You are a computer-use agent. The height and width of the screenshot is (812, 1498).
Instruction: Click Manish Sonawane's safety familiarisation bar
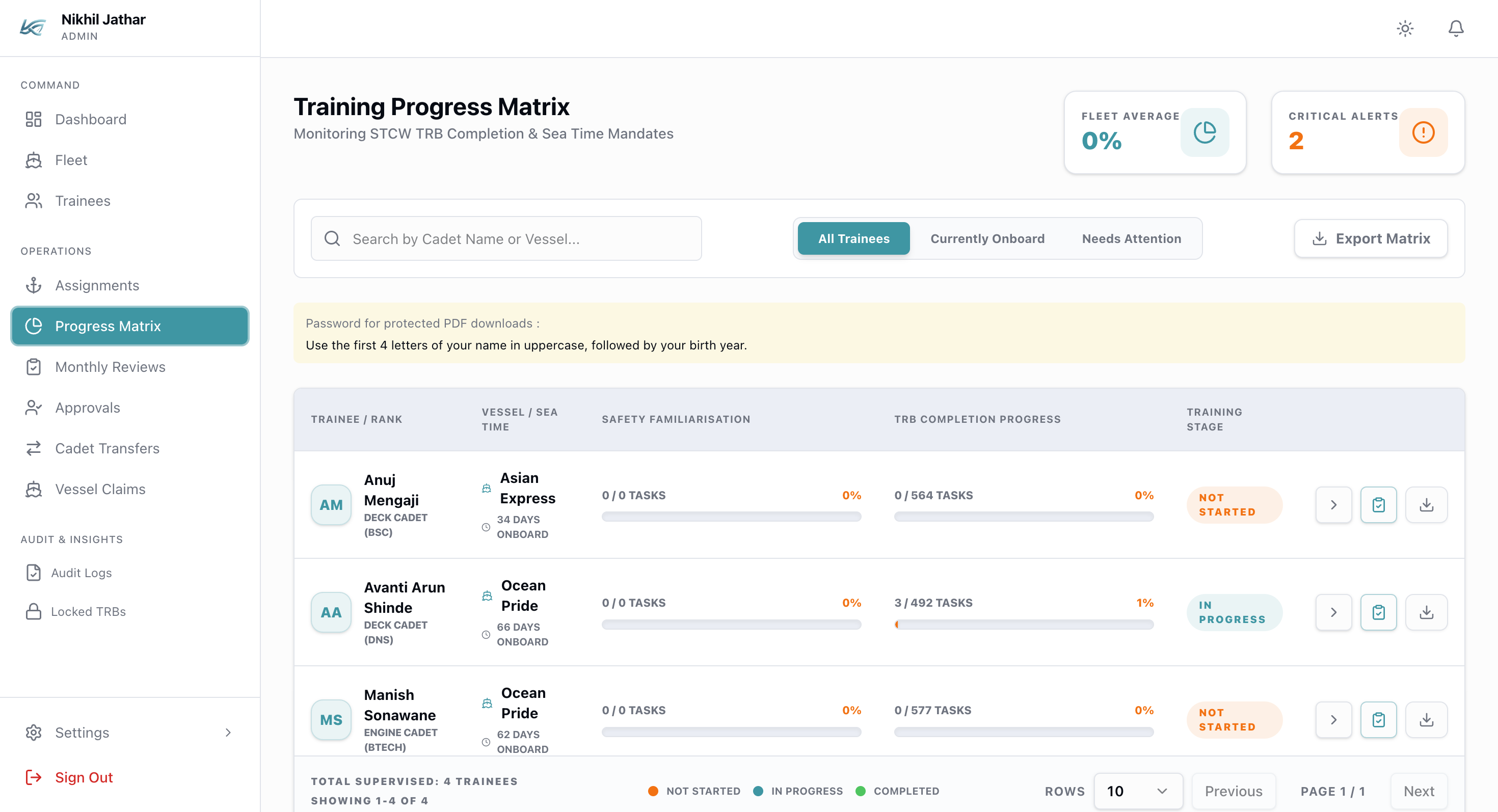pos(731,732)
